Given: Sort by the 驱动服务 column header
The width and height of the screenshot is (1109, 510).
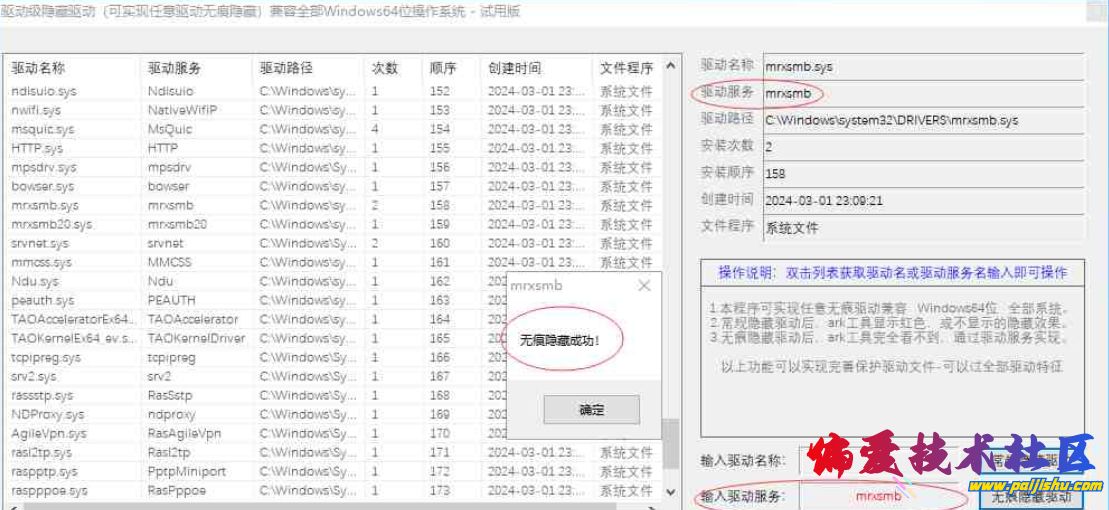Looking at the screenshot, I should 175,68.
